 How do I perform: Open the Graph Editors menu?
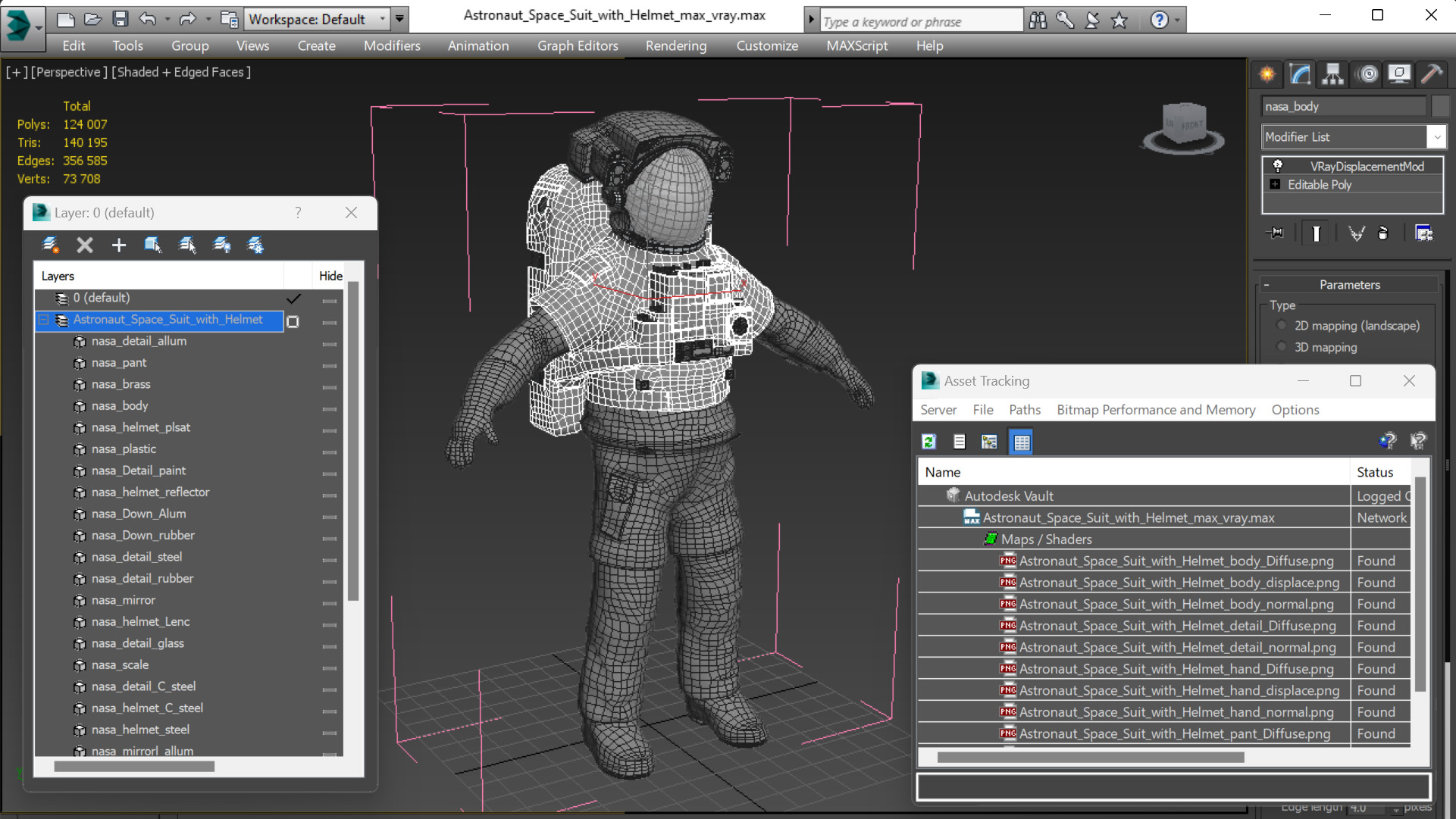coord(578,45)
